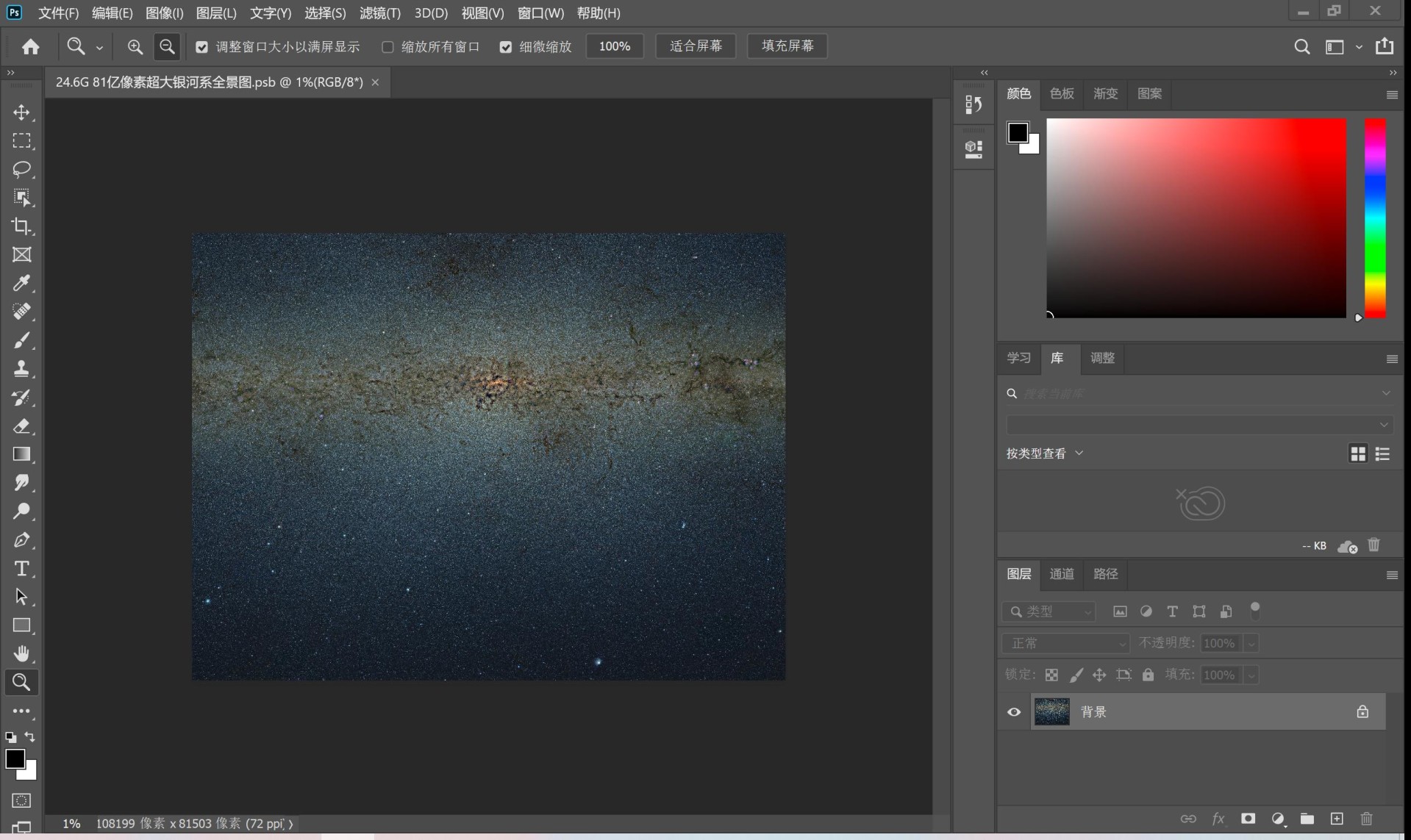1411x840 pixels.
Task: Click the rainbow hue slider strip
Action: pyautogui.click(x=1375, y=218)
